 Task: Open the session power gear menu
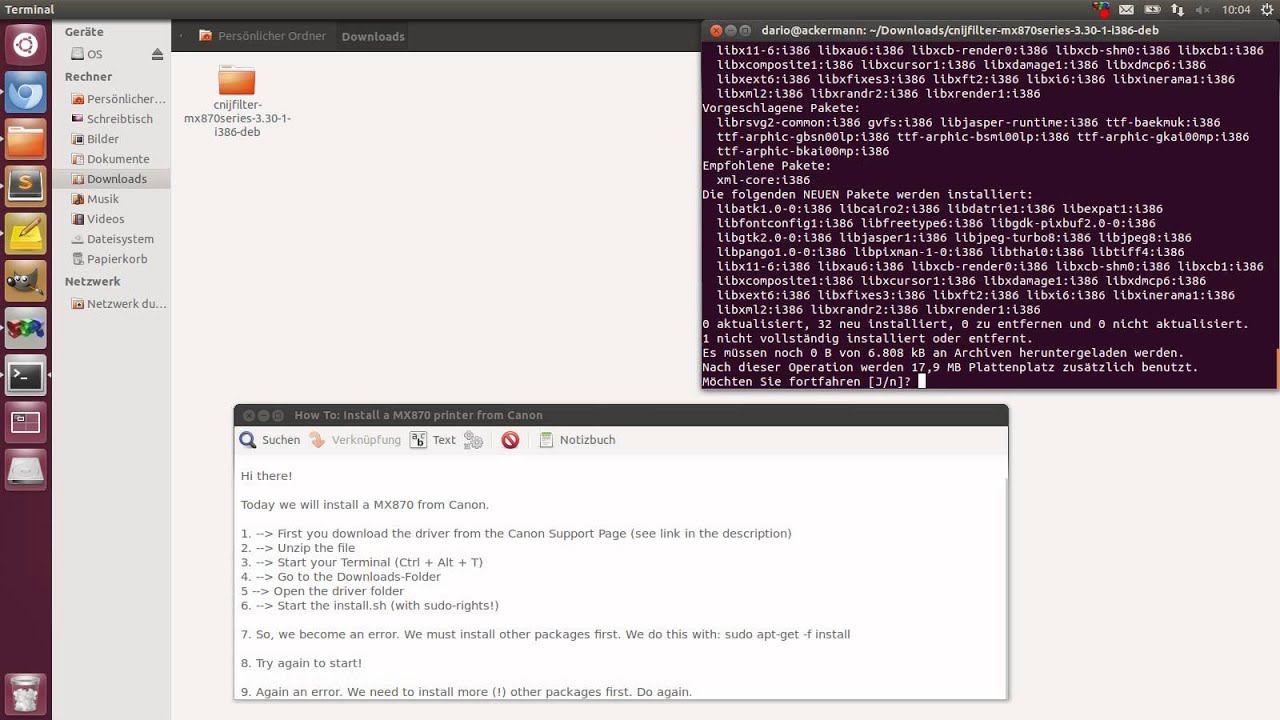pyautogui.click(x=1267, y=10)
